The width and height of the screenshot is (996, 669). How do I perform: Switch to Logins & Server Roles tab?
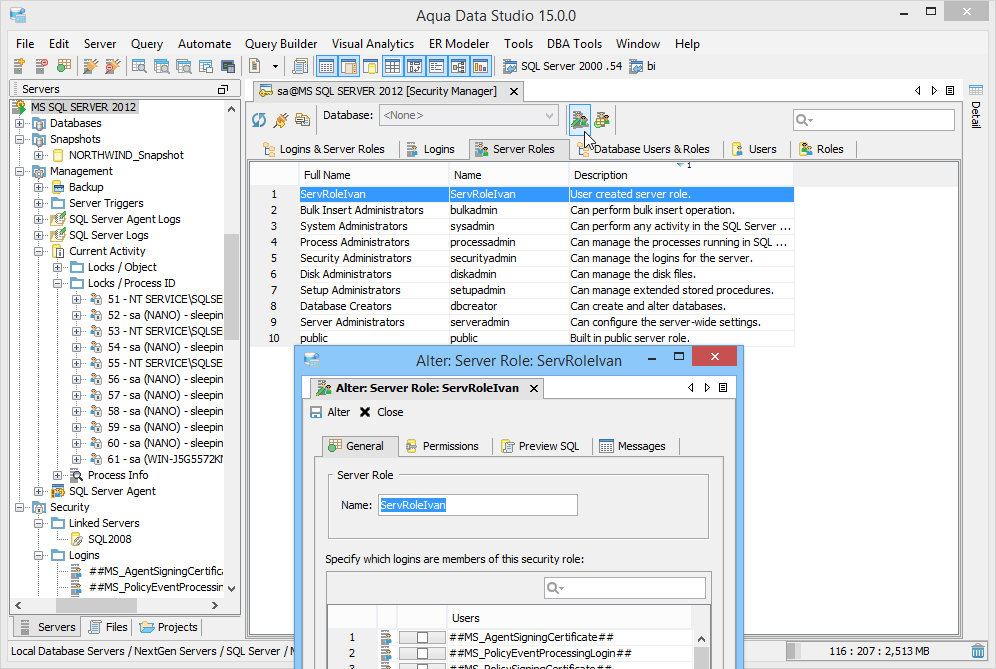[324, 149]
